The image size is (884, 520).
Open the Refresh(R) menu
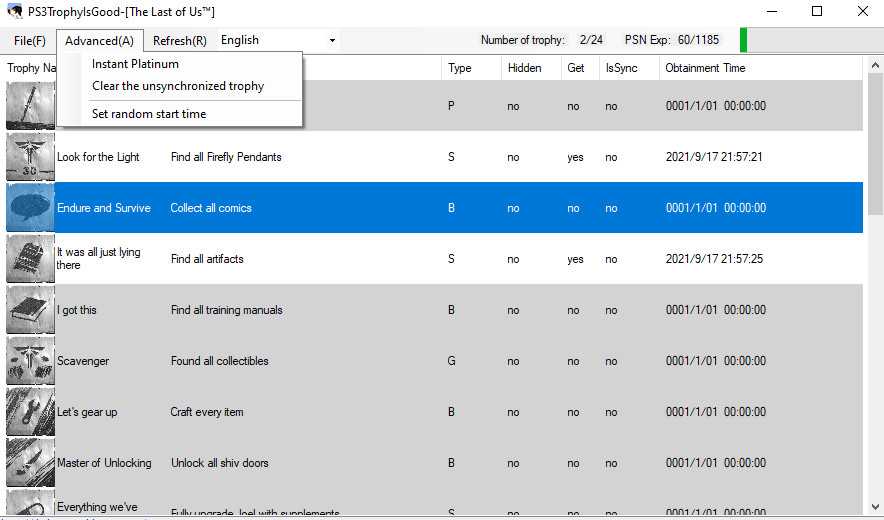pos(180,41)
